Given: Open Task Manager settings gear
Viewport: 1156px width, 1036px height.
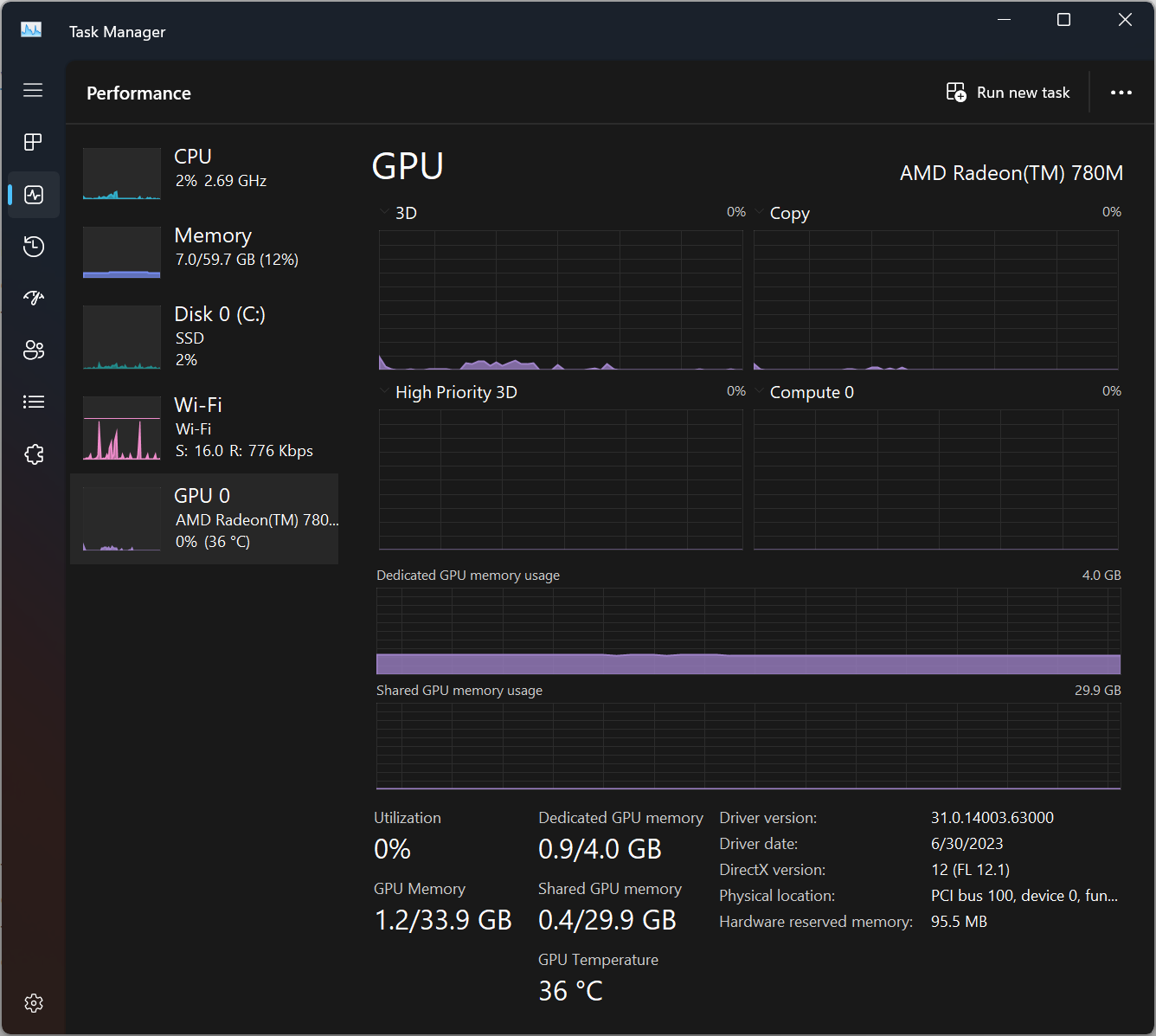Looking at the screenshot, I should click(x=34, y=1003).
